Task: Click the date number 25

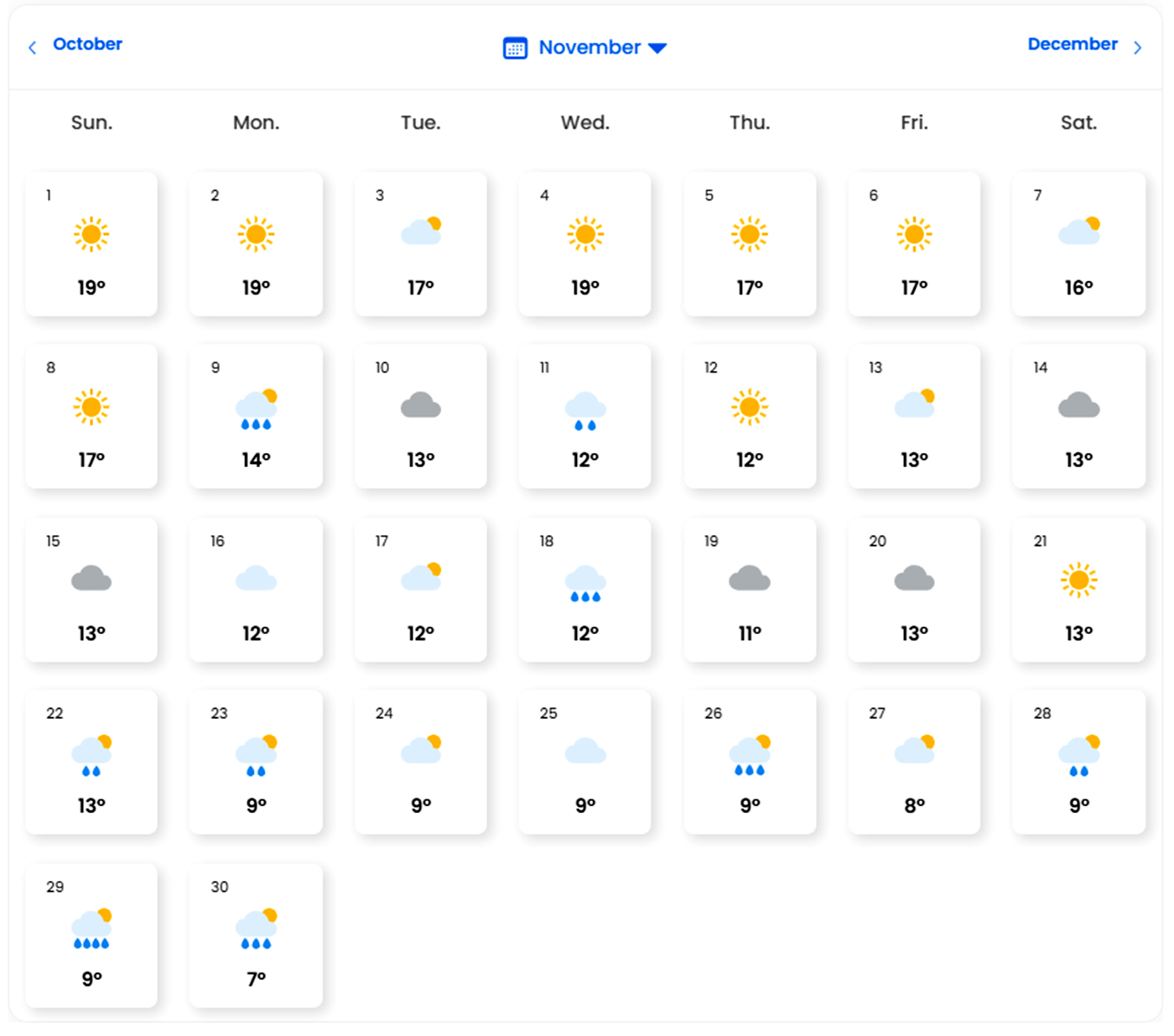Action: (548, 713)
